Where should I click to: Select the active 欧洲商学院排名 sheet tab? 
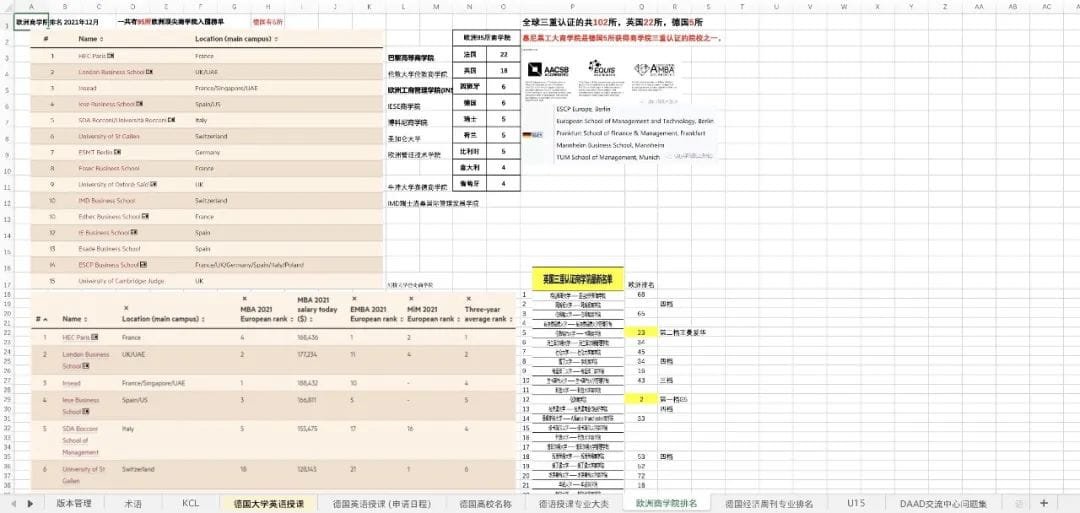click(x=666, y=503)
